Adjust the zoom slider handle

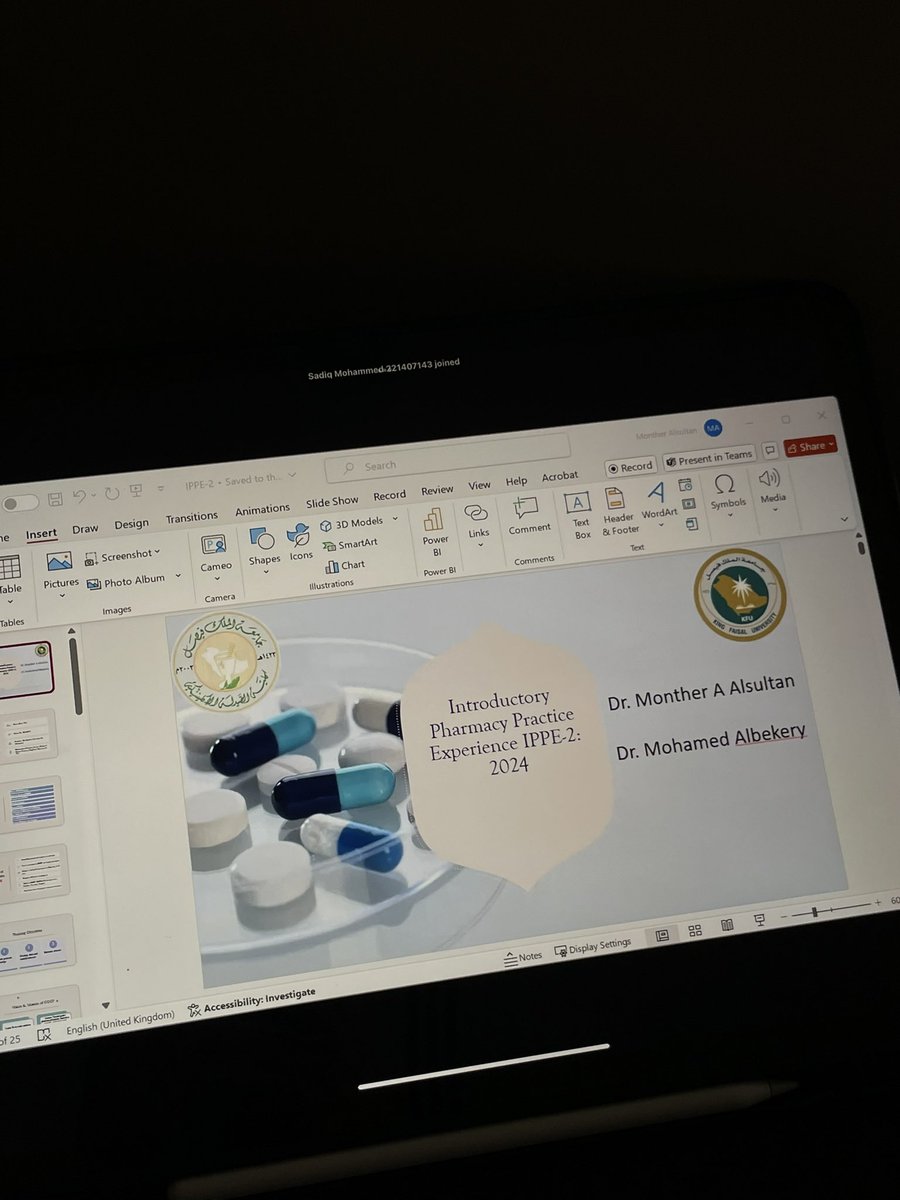(x=815, y=913)
